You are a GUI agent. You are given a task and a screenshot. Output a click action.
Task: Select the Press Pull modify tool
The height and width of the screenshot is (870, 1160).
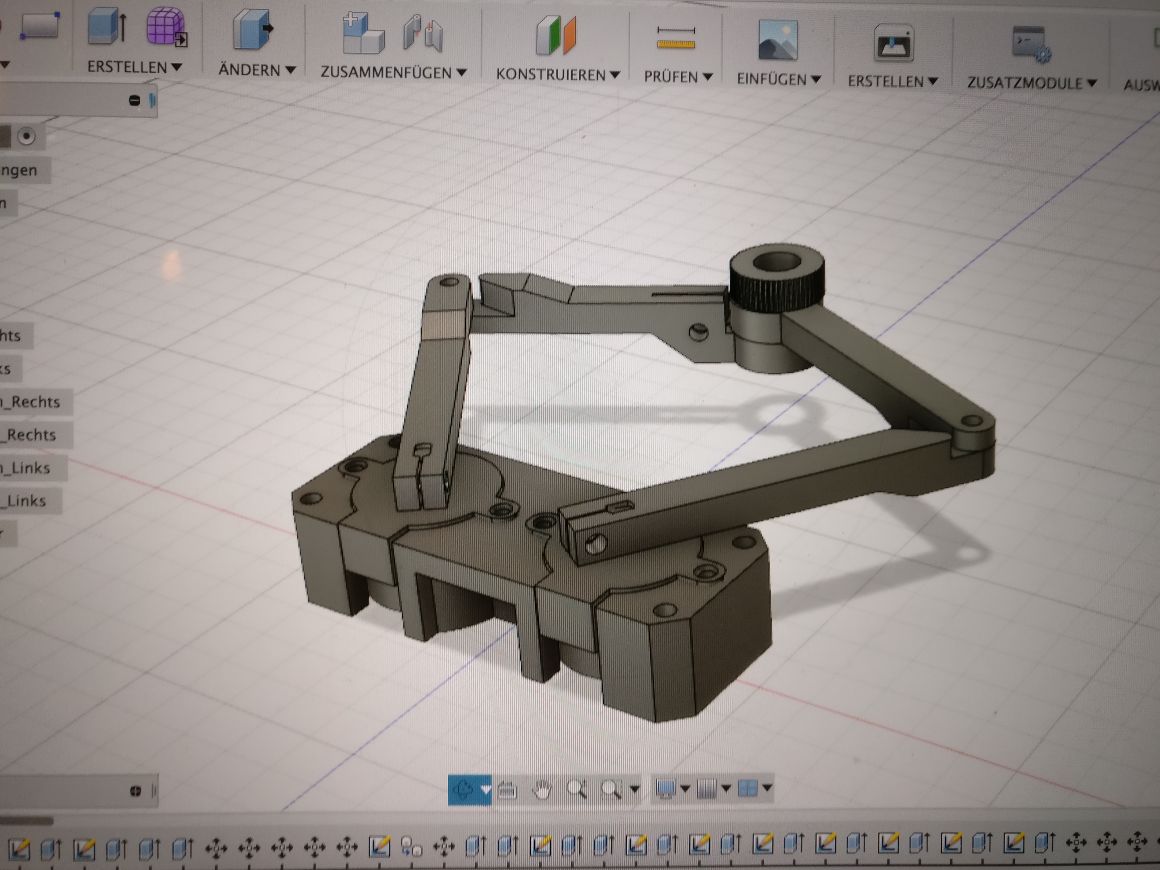pyautogui.click(x=253, y=30)
